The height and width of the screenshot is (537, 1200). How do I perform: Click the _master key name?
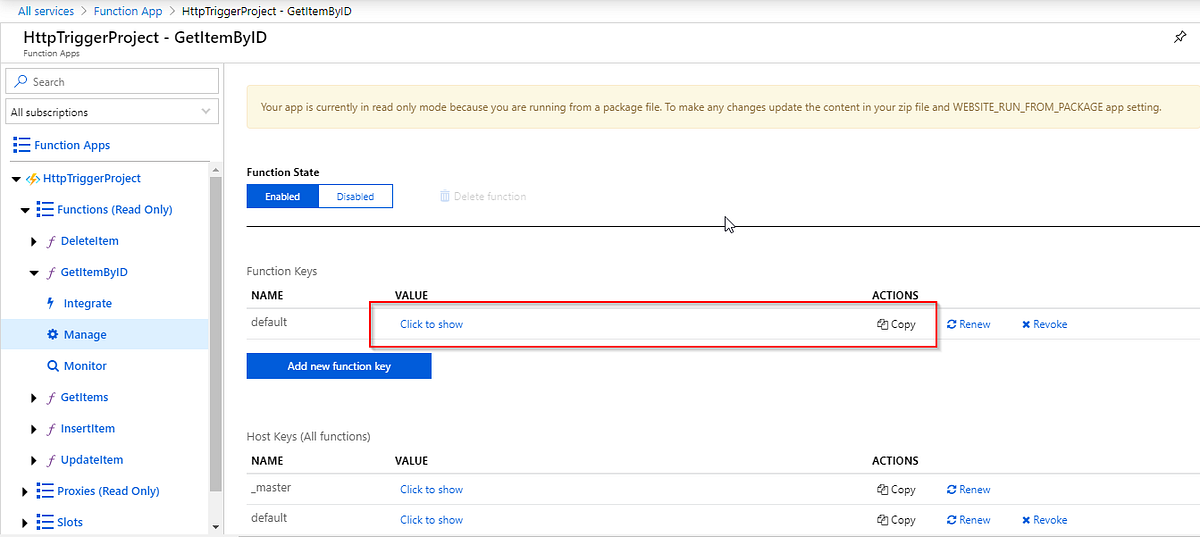pos(269,488)
